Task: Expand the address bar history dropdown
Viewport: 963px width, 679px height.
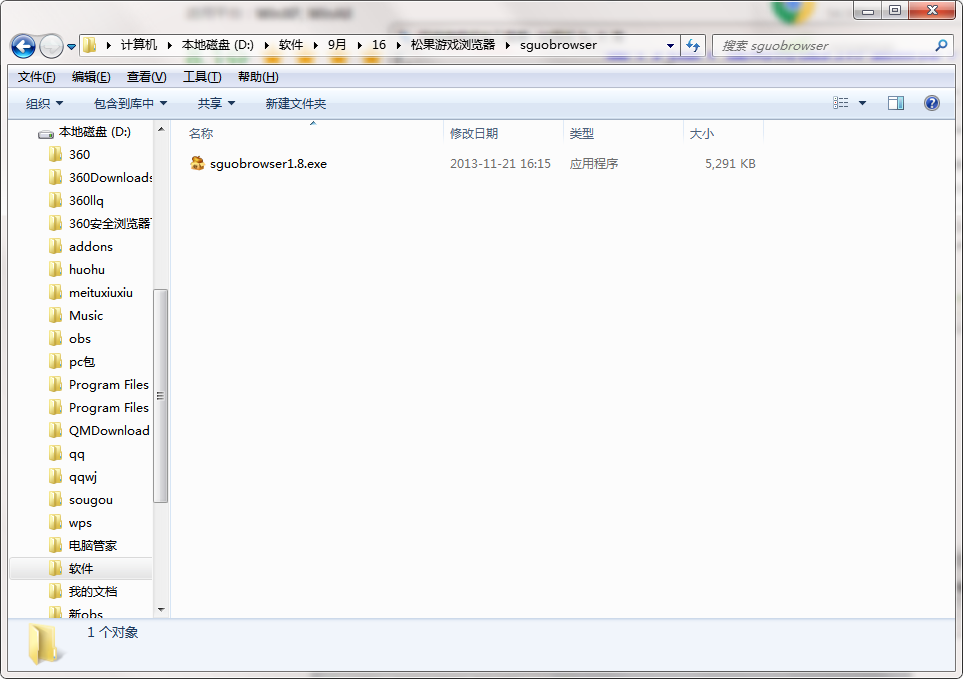Action: coord(670,45)
